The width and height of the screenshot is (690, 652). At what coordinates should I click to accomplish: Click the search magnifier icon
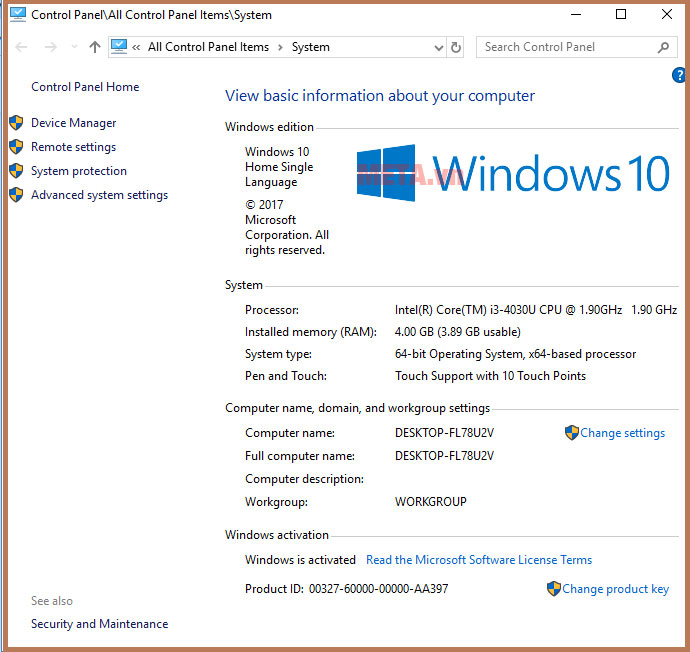[664, 47]
